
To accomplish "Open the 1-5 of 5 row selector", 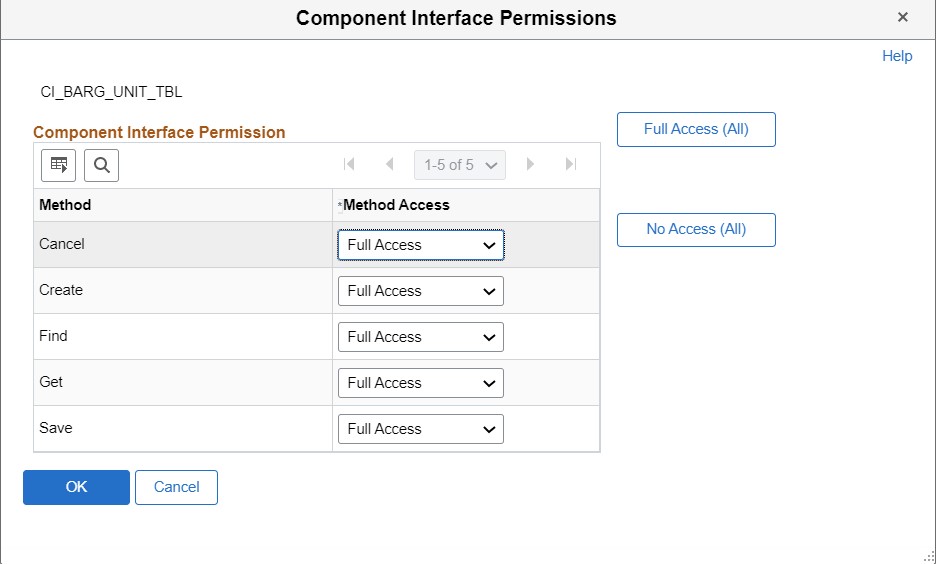I will 460,165.
